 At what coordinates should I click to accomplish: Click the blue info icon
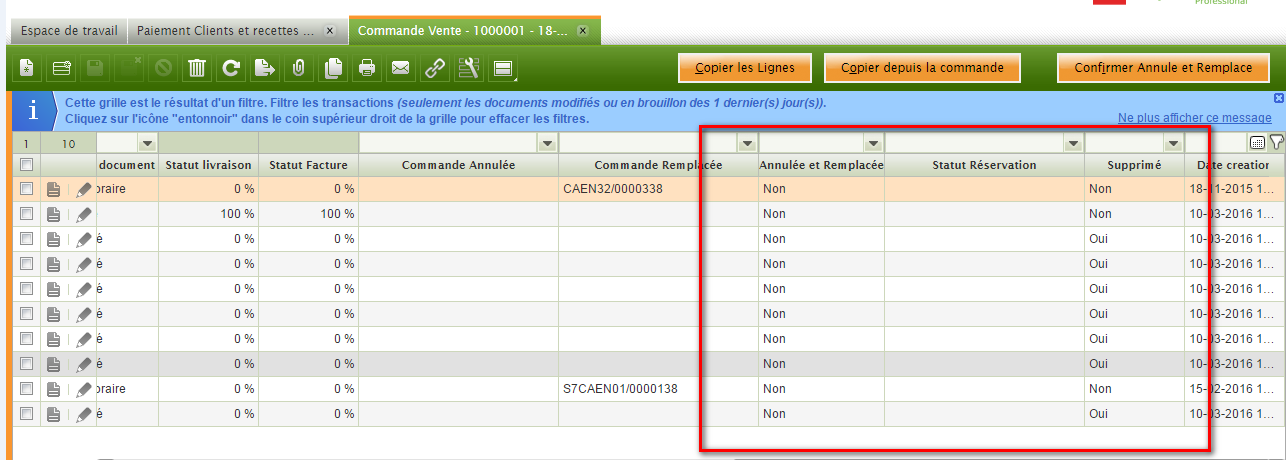click(x=34, y=110)
